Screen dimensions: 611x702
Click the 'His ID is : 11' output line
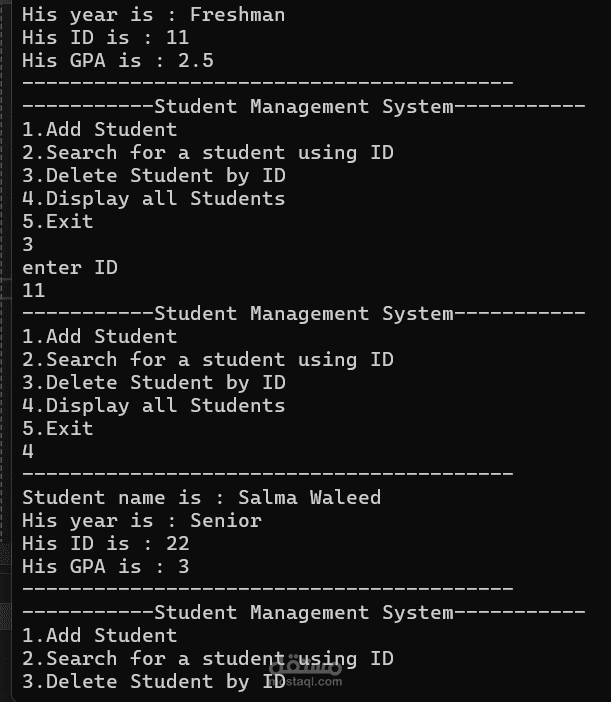pyautogui.click(x=106, y=37)
